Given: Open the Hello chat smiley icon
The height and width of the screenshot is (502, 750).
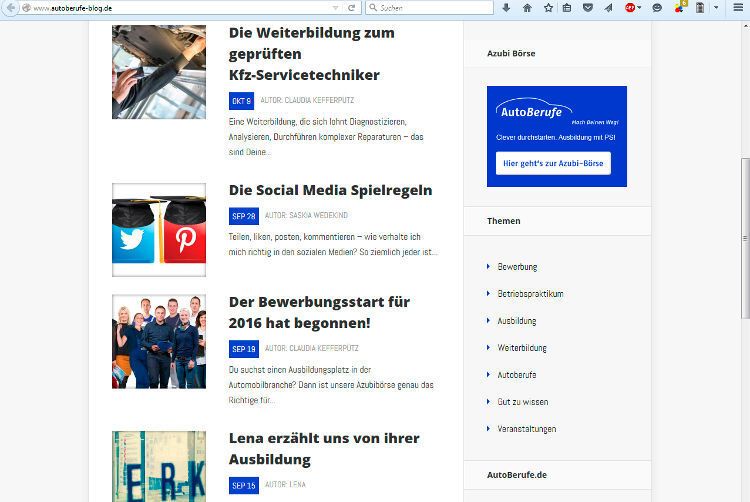Looking at the screenshot, I should point(657,8).
